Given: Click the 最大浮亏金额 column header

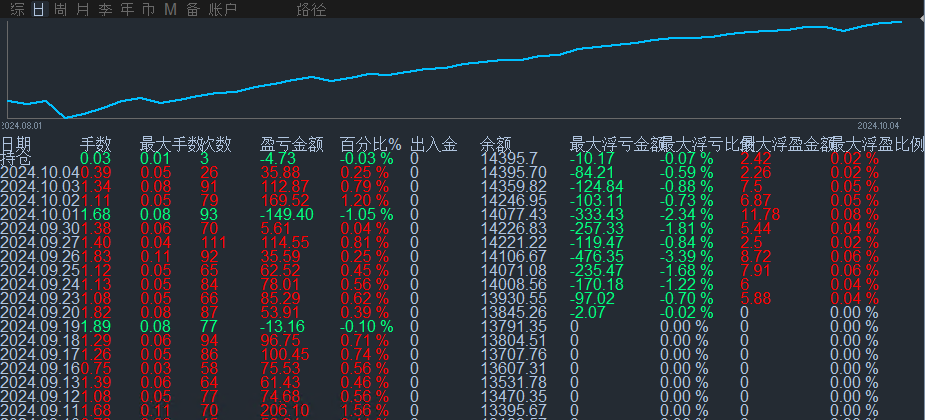Looking at the screenshot, I should pos(615,145).
